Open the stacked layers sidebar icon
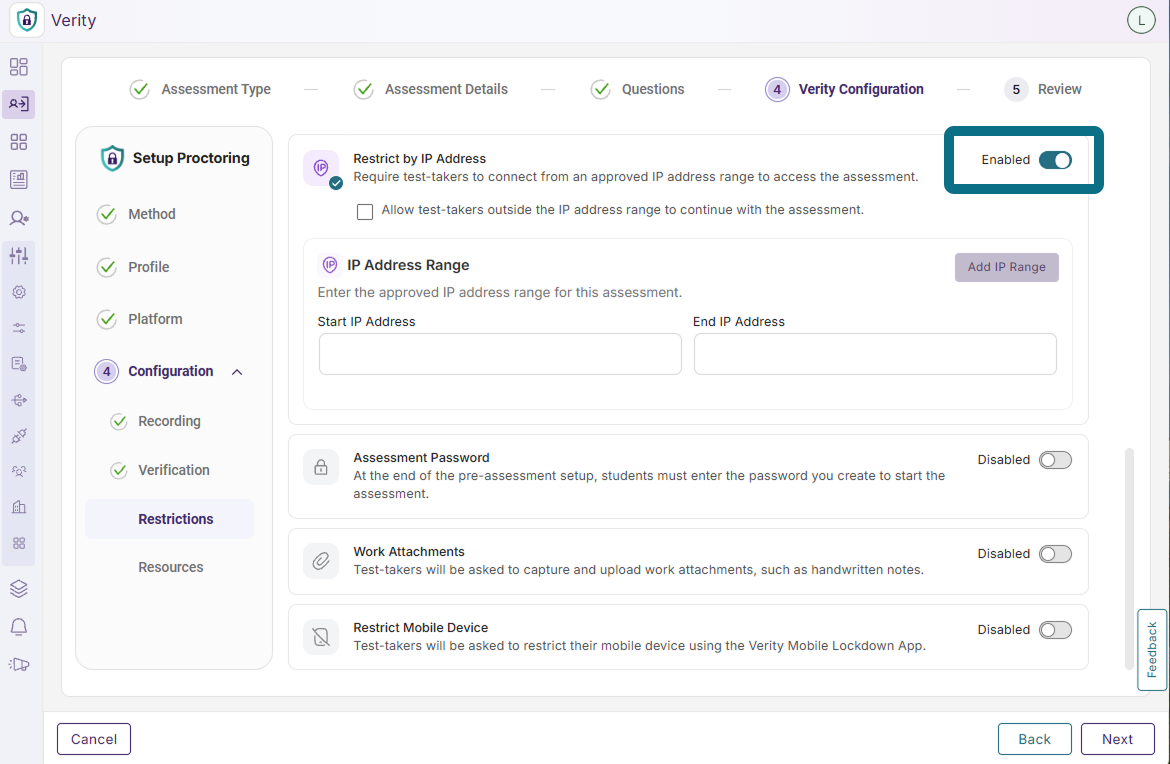Image resolution: width=1170 pixels, height=764 pixels. tap(19, 589)
